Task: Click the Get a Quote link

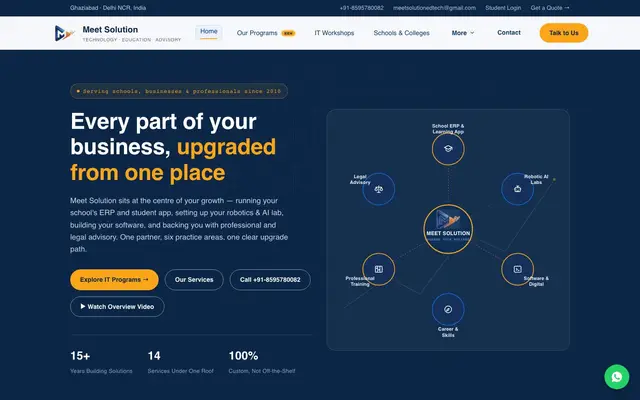Action: tap(550, 8)
